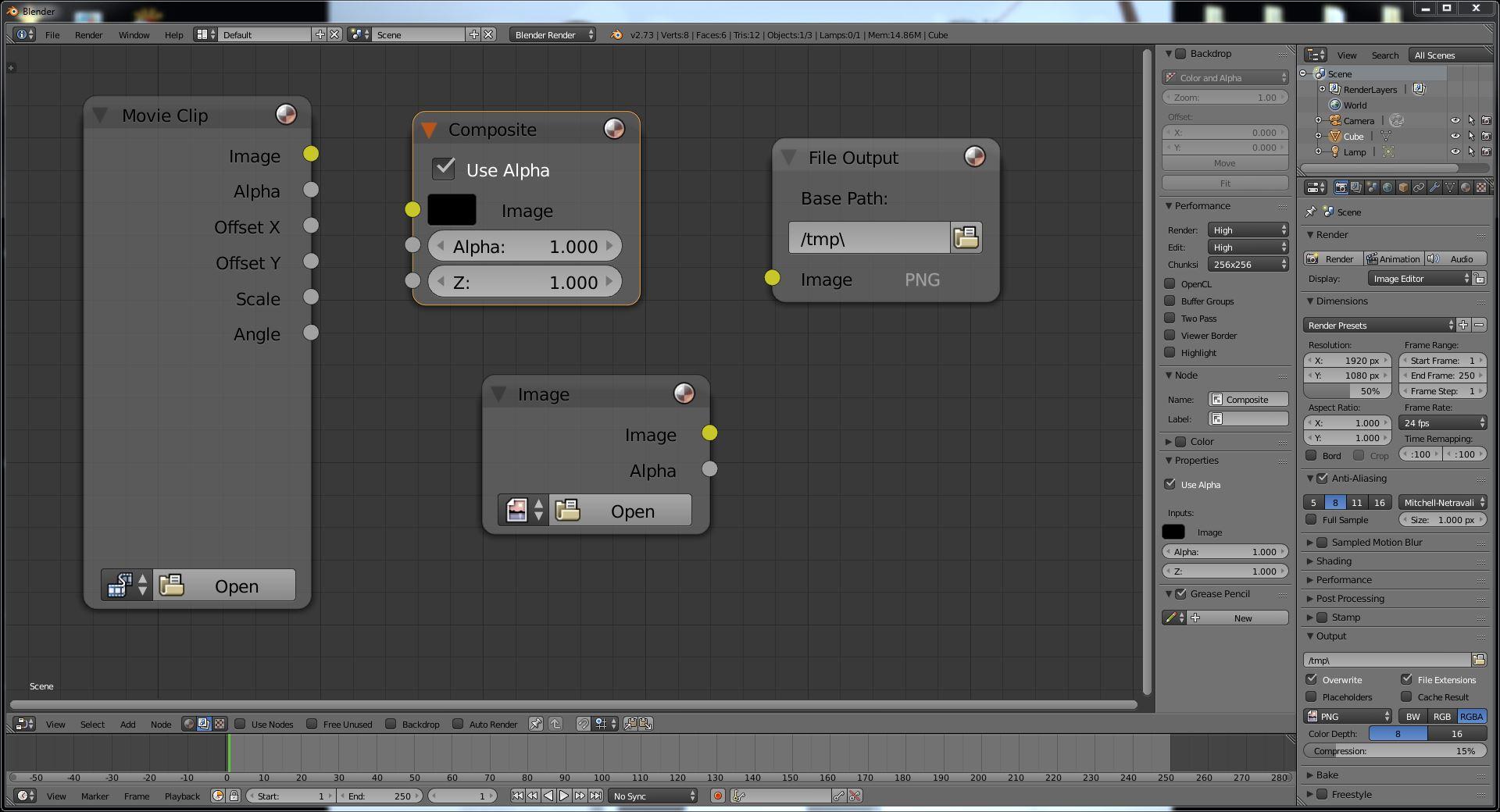Click the Blender logo in the info header

click(616, 34)
